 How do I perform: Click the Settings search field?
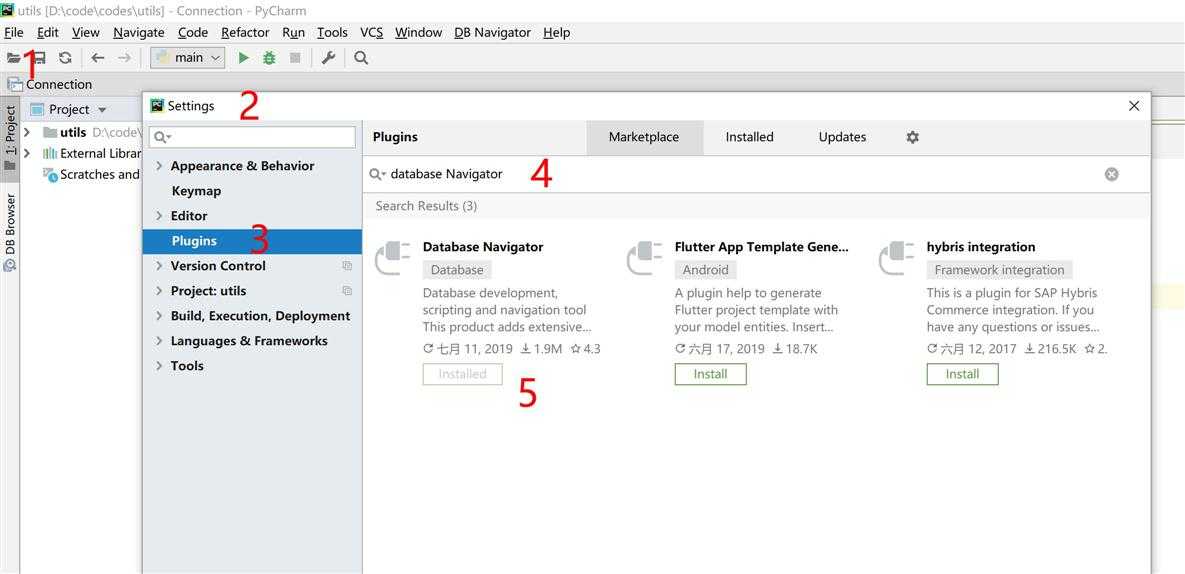tap(252, 137)
